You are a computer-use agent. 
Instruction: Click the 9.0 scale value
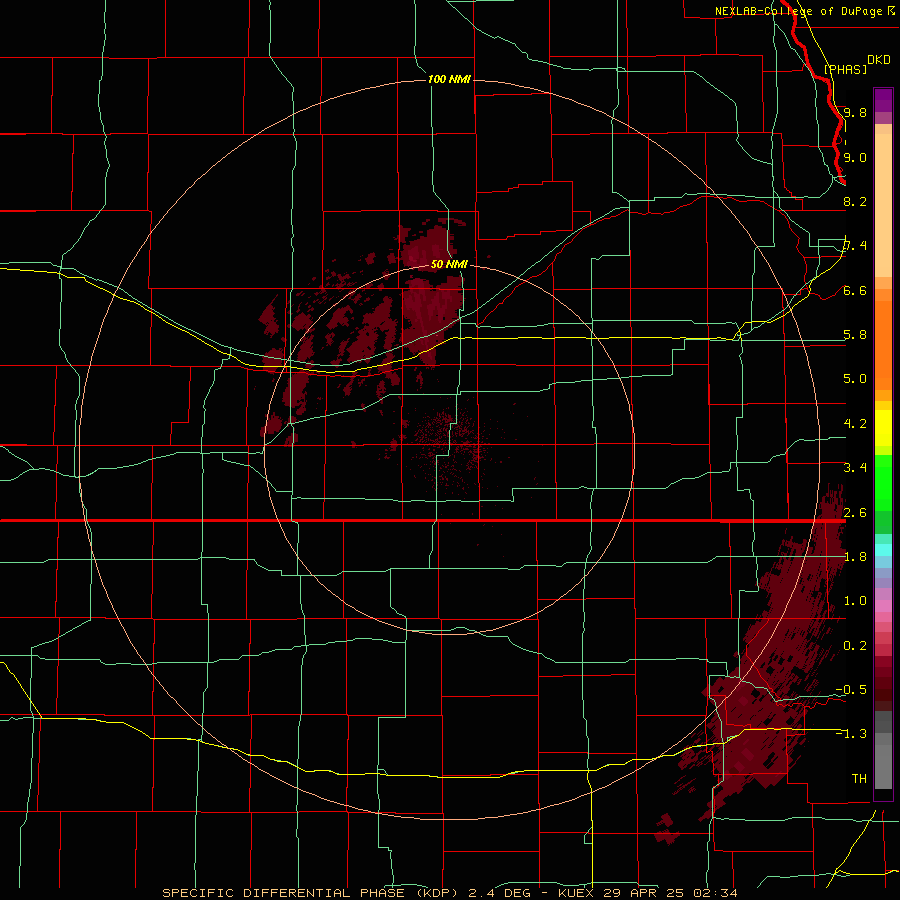point(855,157)
